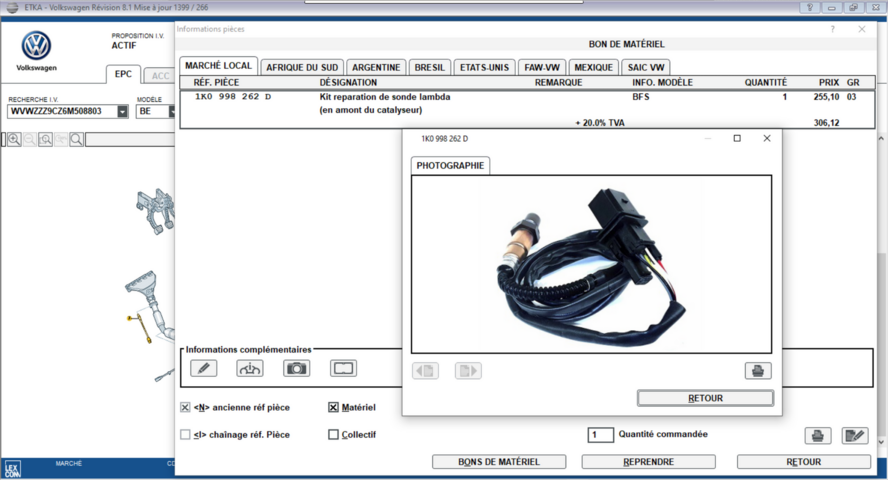Screen dimensions: 888x480
Task: Click the question mark in Informations pièces dialog
Action: click(x=832, y=29)
